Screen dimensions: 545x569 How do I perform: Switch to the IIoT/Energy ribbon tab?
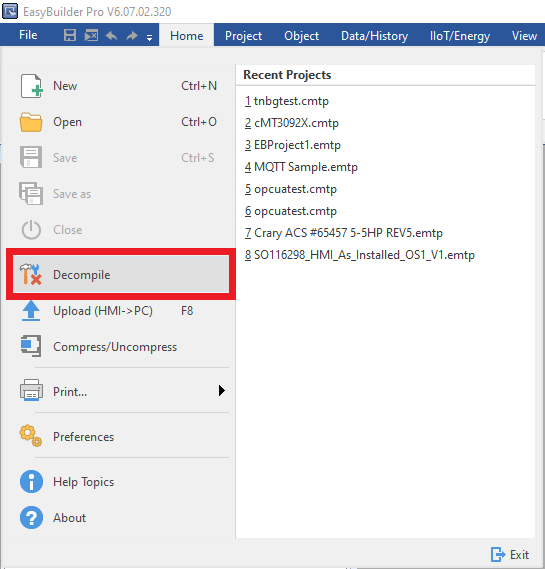(460, 36)
